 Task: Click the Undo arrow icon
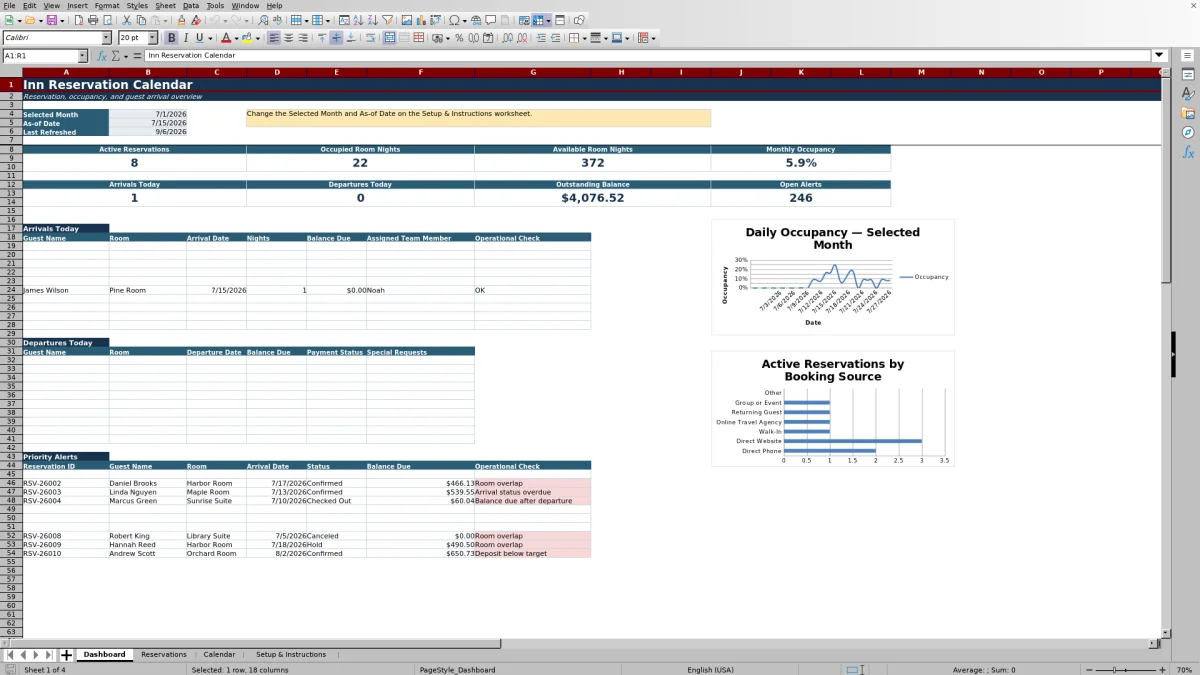pyautogui.click(x=214, y=20)
